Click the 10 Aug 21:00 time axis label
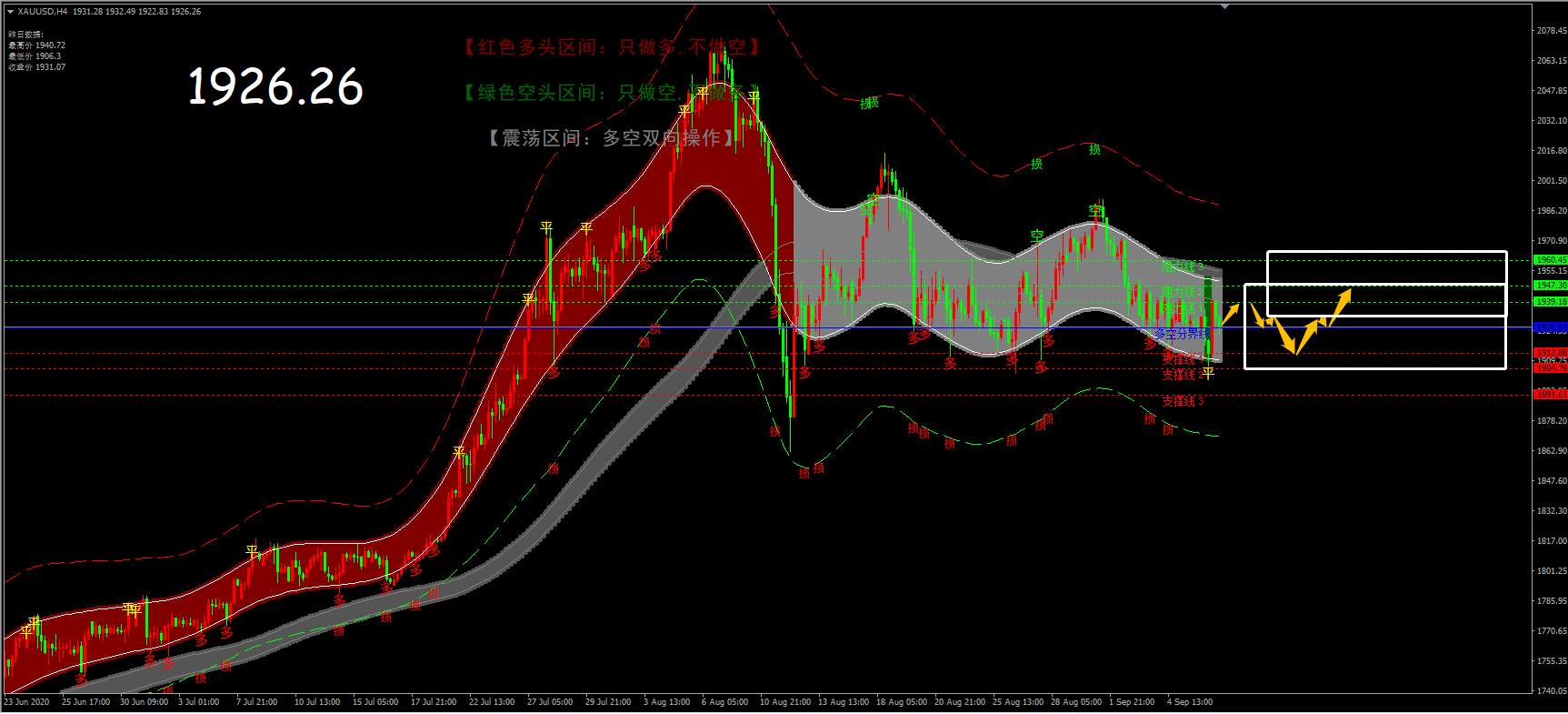Viewport: 1568px width, 714px height. tap(785, 702)
